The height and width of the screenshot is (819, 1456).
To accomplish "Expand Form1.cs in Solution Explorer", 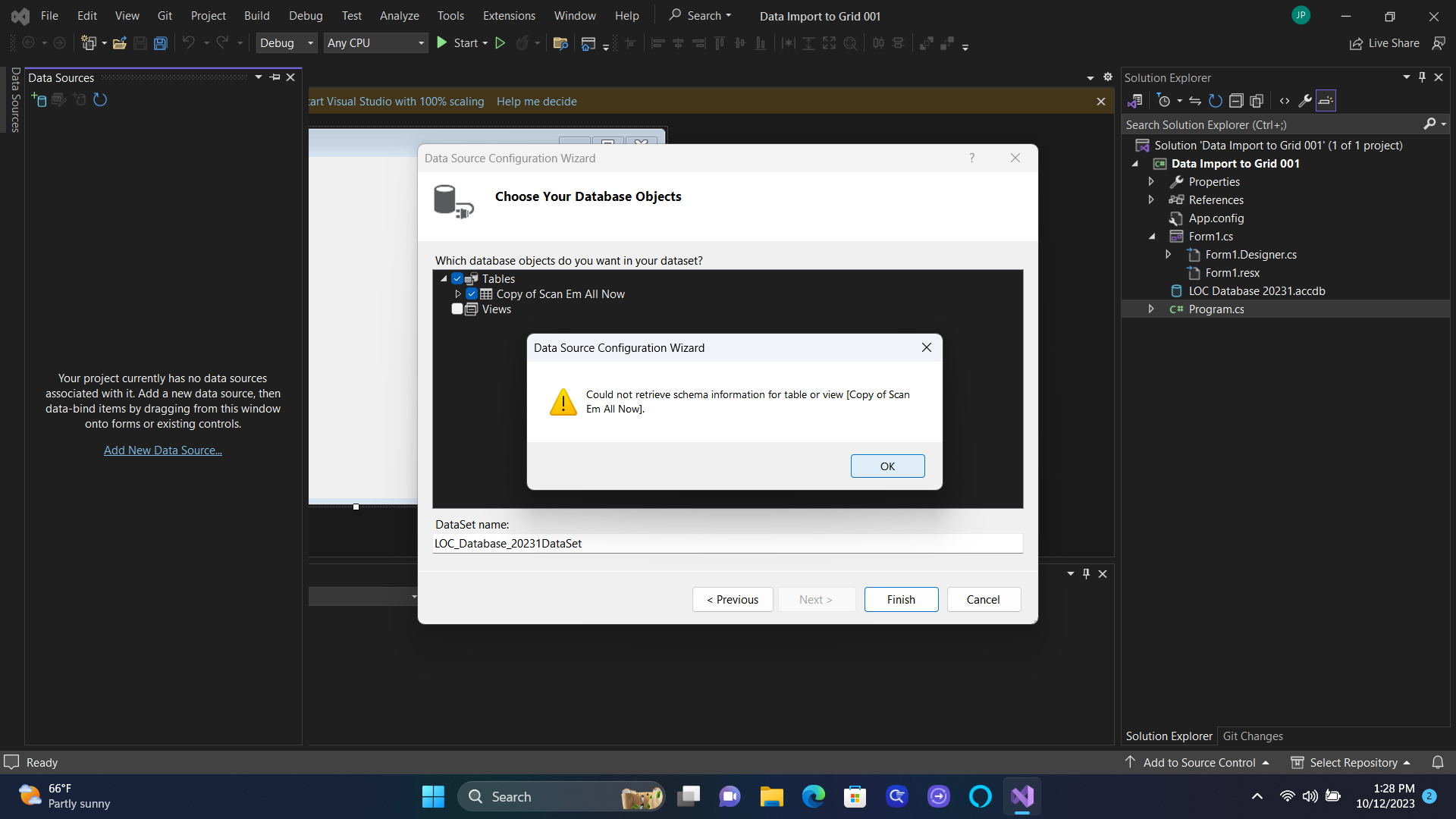I will pos(1152,236).
